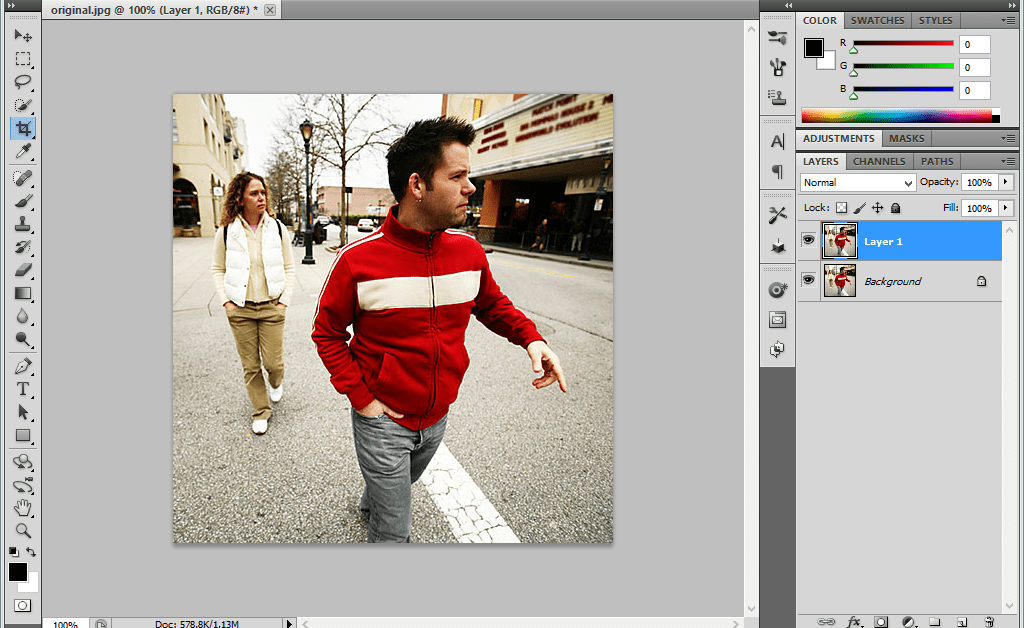Close the original.jpg document tab
The width and height of the screenshot is (1024, 628).
click(x=270, y=10)
